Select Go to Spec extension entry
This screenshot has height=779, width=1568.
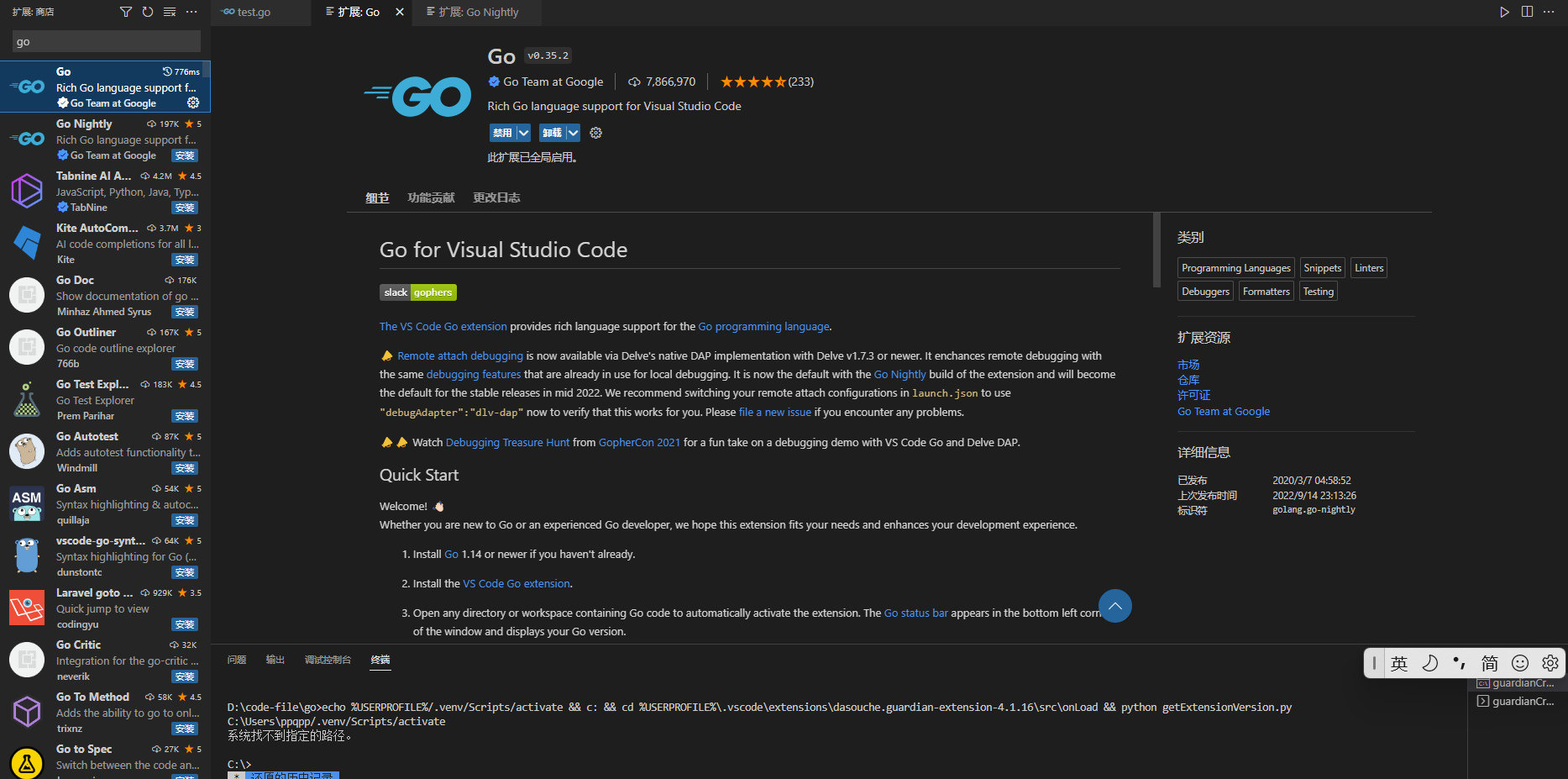click(105, 759)
